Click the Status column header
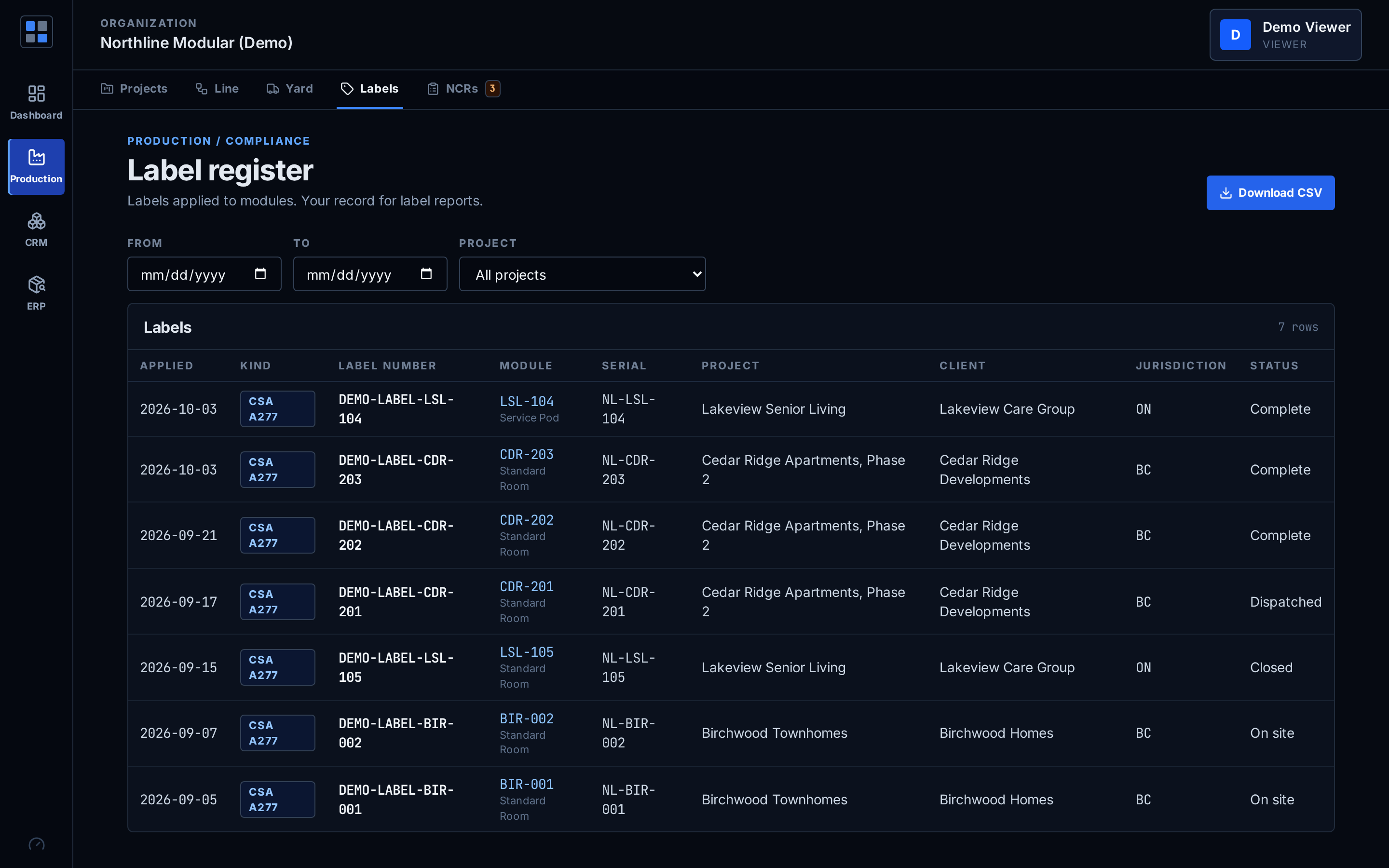Screen dimensions: 1389x868 point(1274,366)
